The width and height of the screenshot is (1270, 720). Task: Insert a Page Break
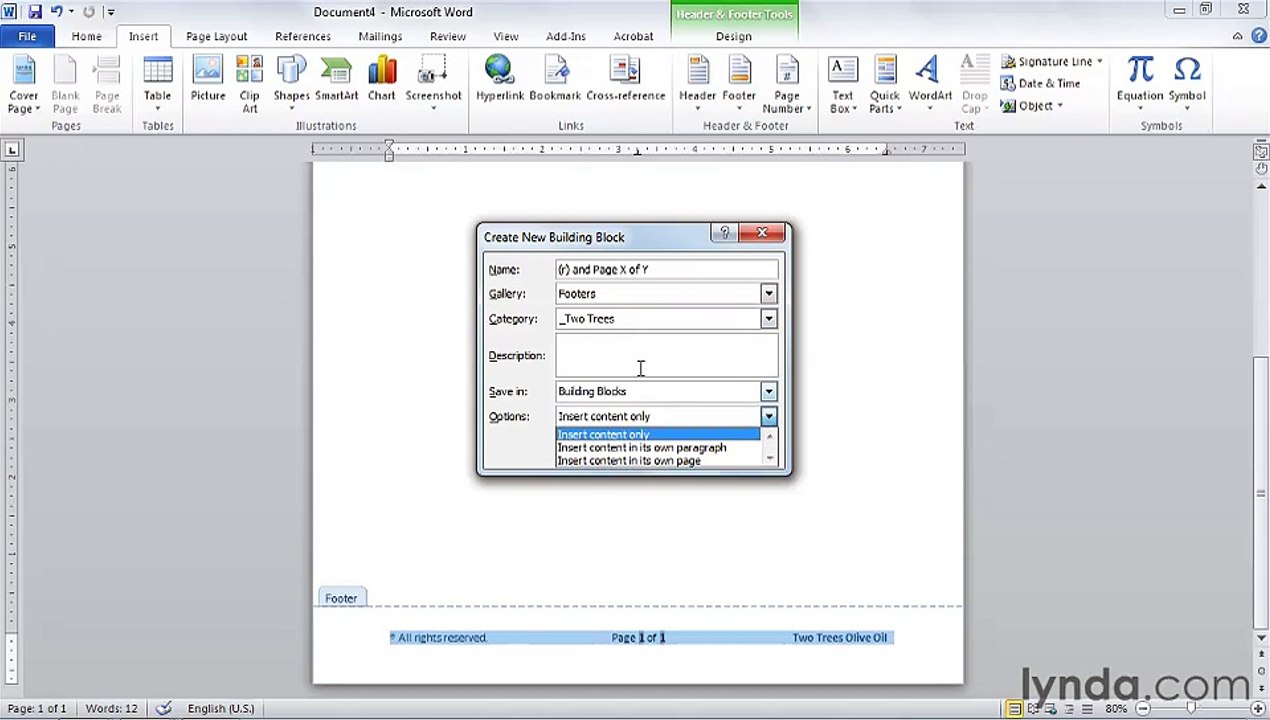tap(107, 85)
